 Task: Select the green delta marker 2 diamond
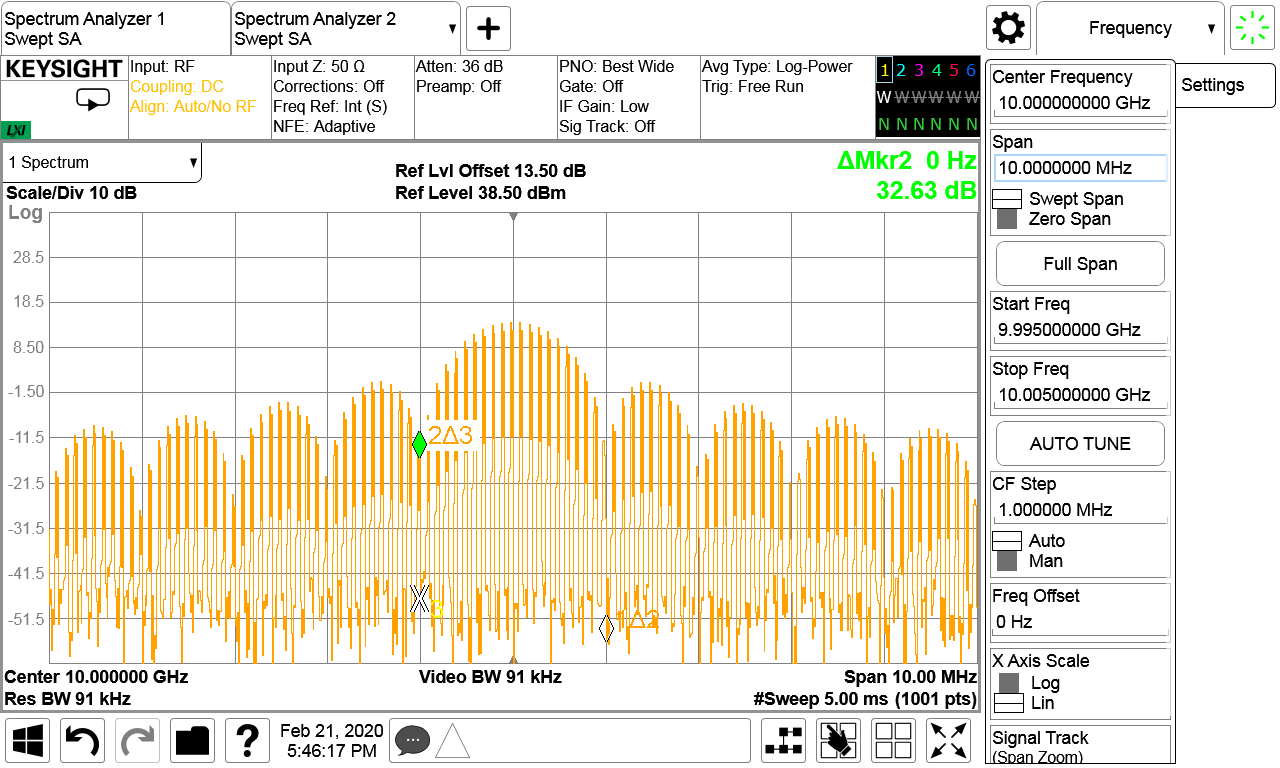tap(420, 445)
